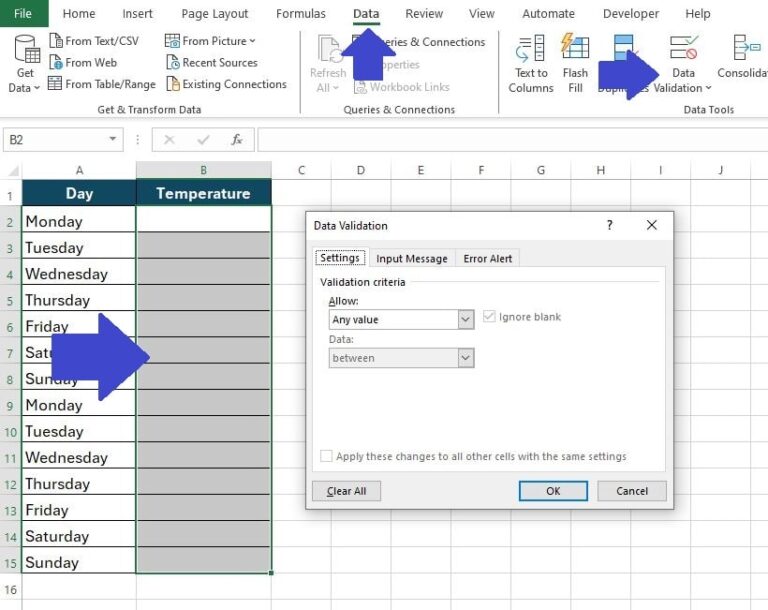The image size is (768, 610).
Task: Select column B header
Action: tap(203, 171)
